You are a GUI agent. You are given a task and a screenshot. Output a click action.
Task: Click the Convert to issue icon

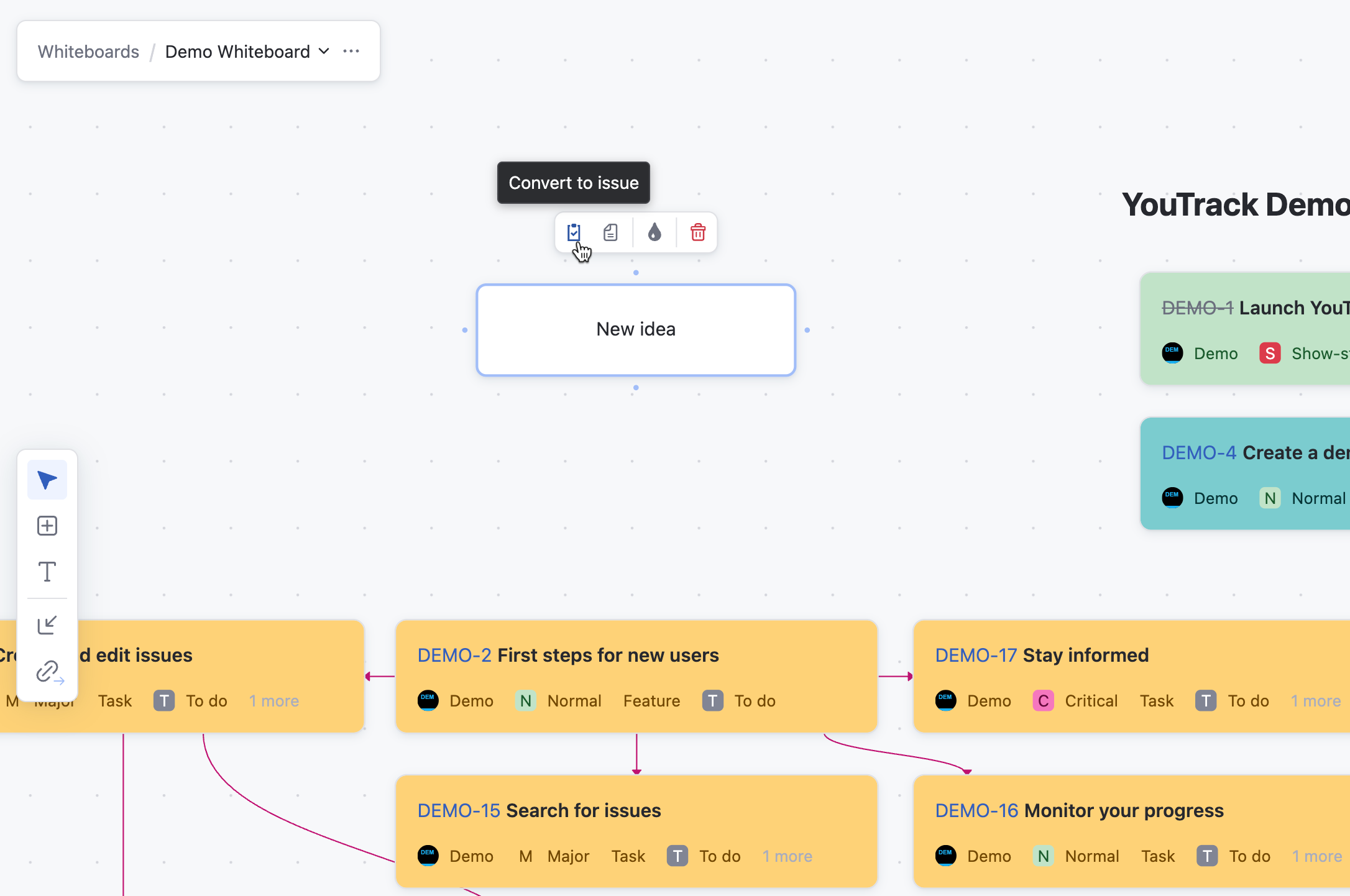point(574,232)
